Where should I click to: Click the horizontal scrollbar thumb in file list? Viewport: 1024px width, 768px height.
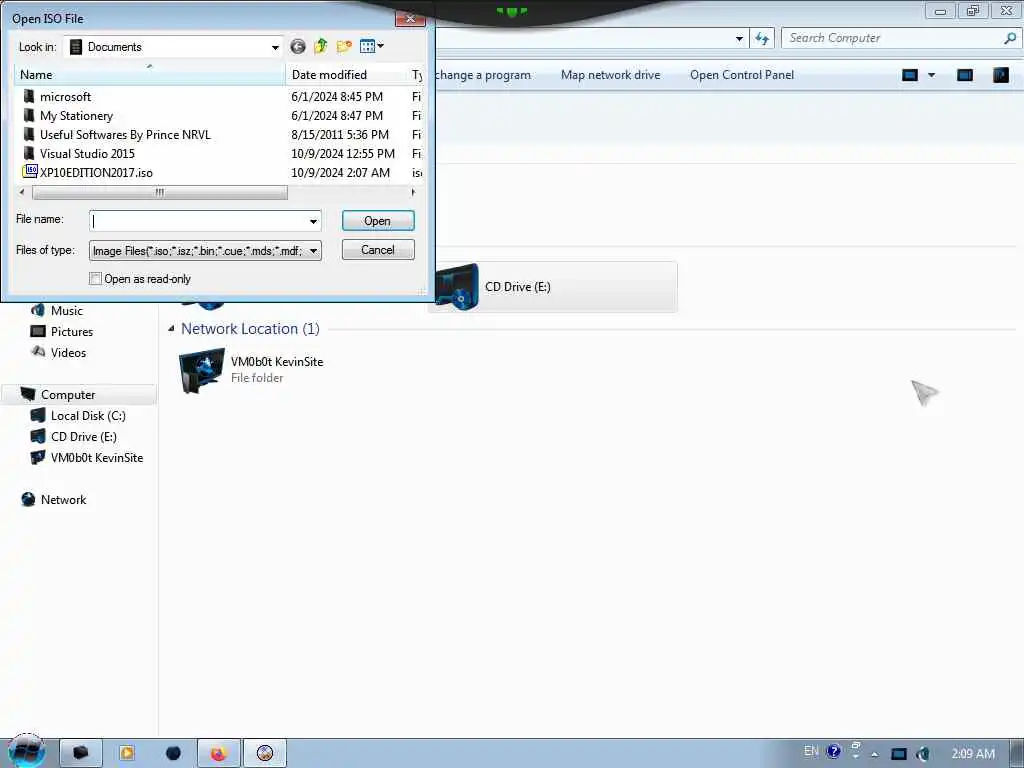[x=159, y=192]
